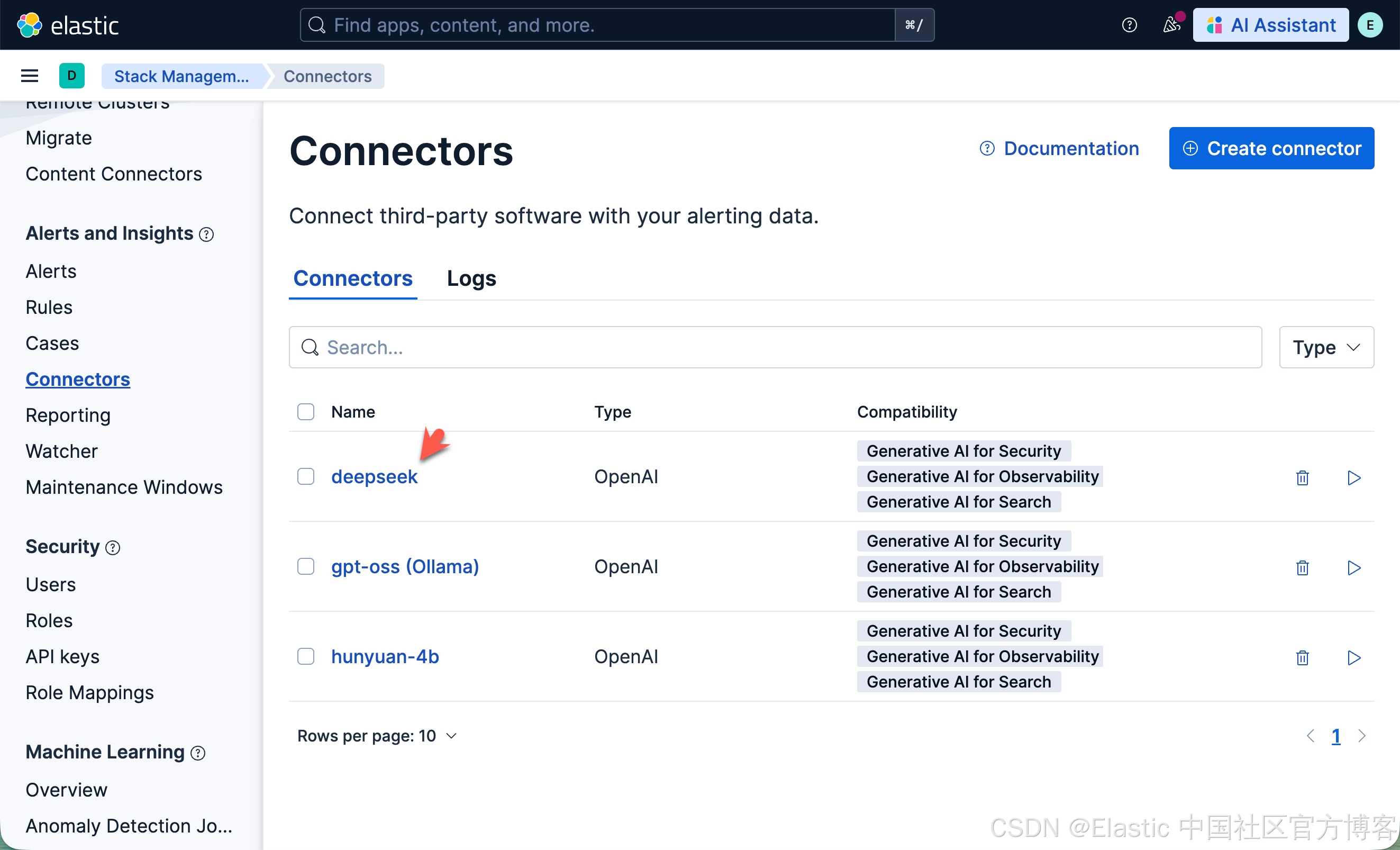Viewport: 1400px width, 850px height.
Task: Open the Type filter dropdown
Action: click(x=1325, y=347)
